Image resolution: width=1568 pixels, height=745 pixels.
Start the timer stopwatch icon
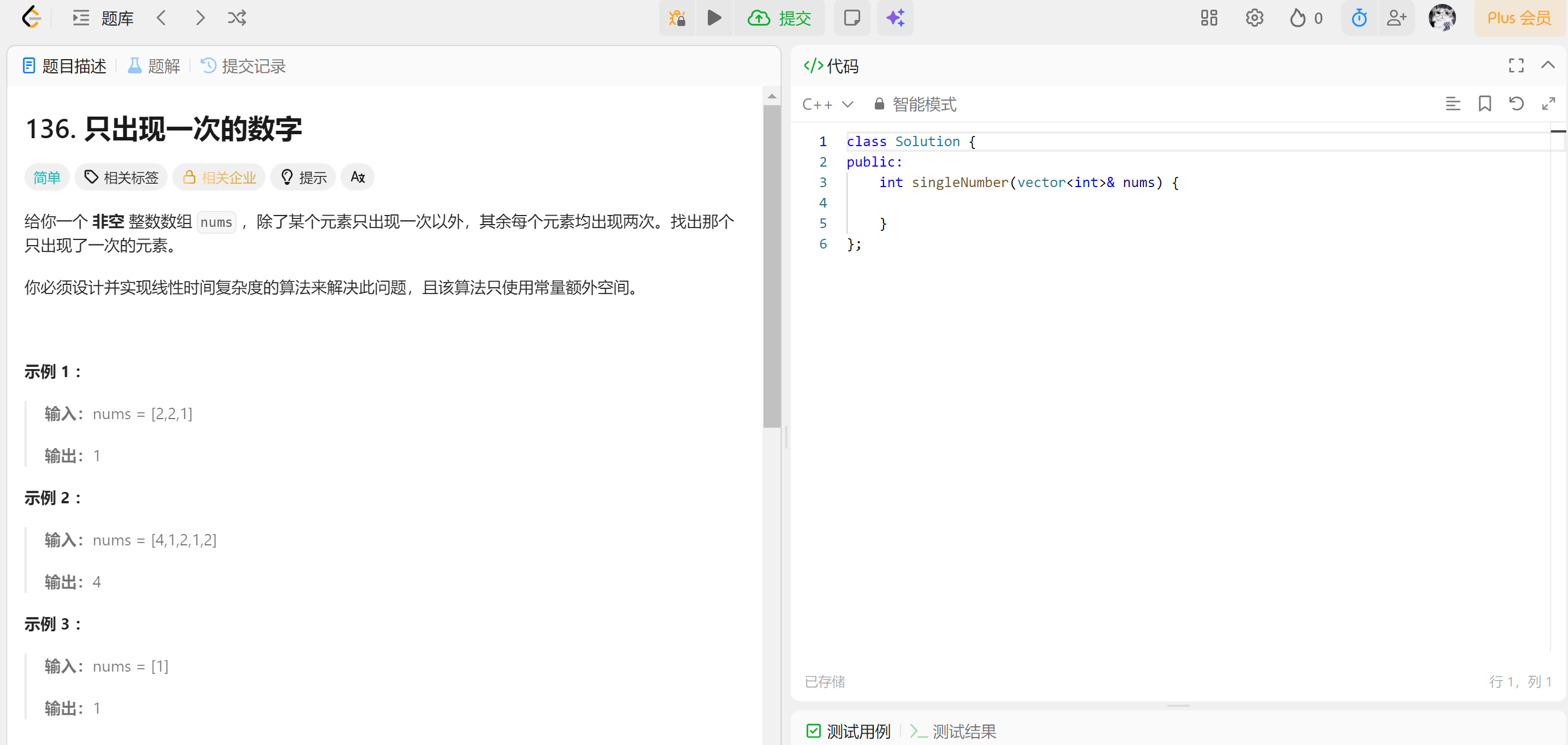(1359, 18)
